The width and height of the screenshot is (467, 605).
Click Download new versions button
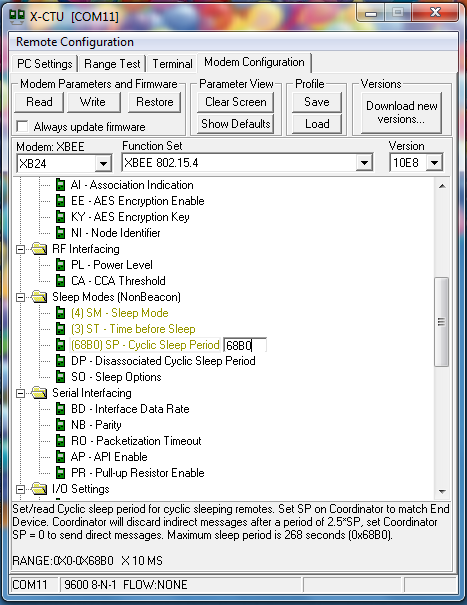click(401, 112)
